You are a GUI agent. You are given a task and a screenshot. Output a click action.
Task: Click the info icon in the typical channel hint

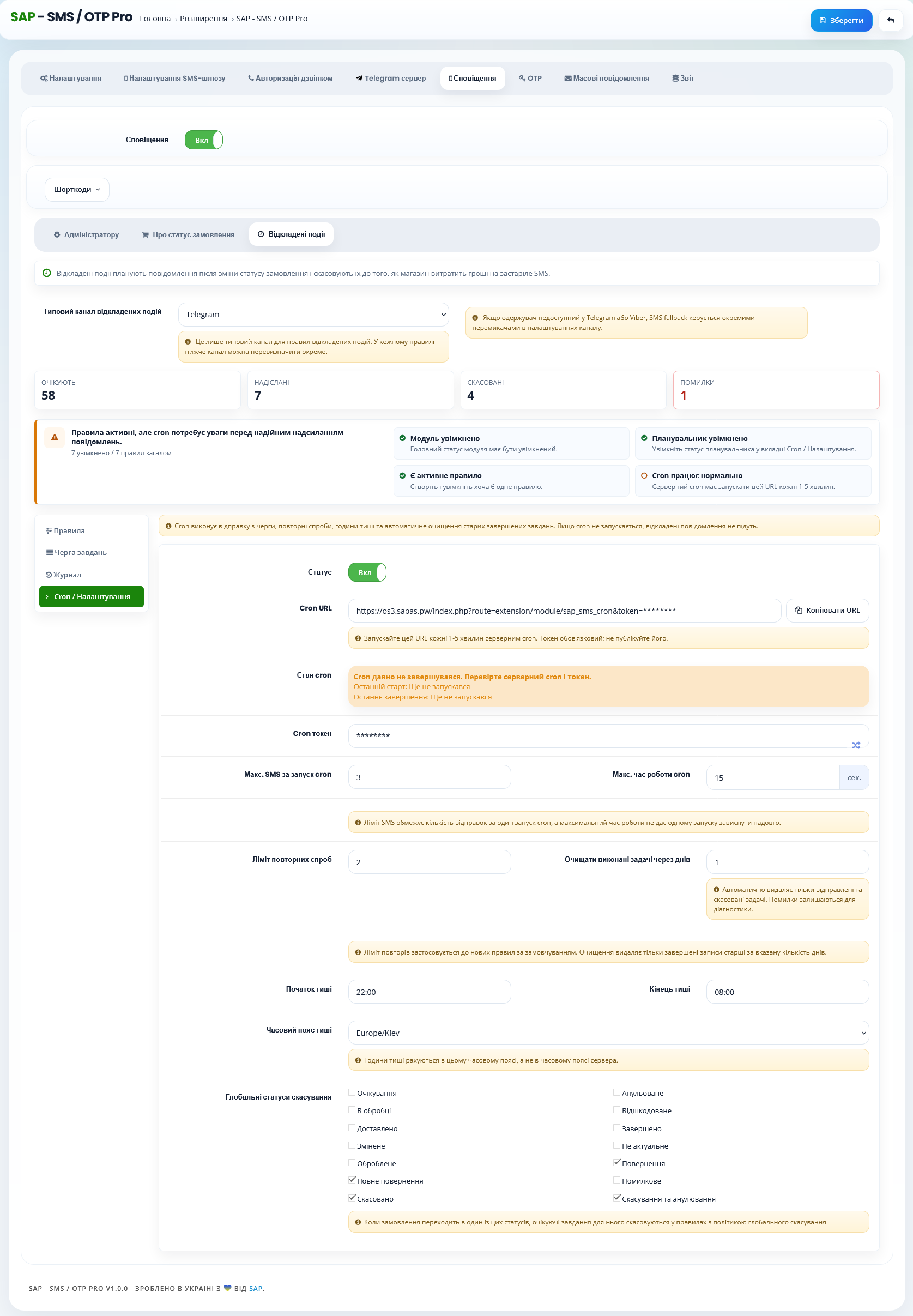point(188,342)
